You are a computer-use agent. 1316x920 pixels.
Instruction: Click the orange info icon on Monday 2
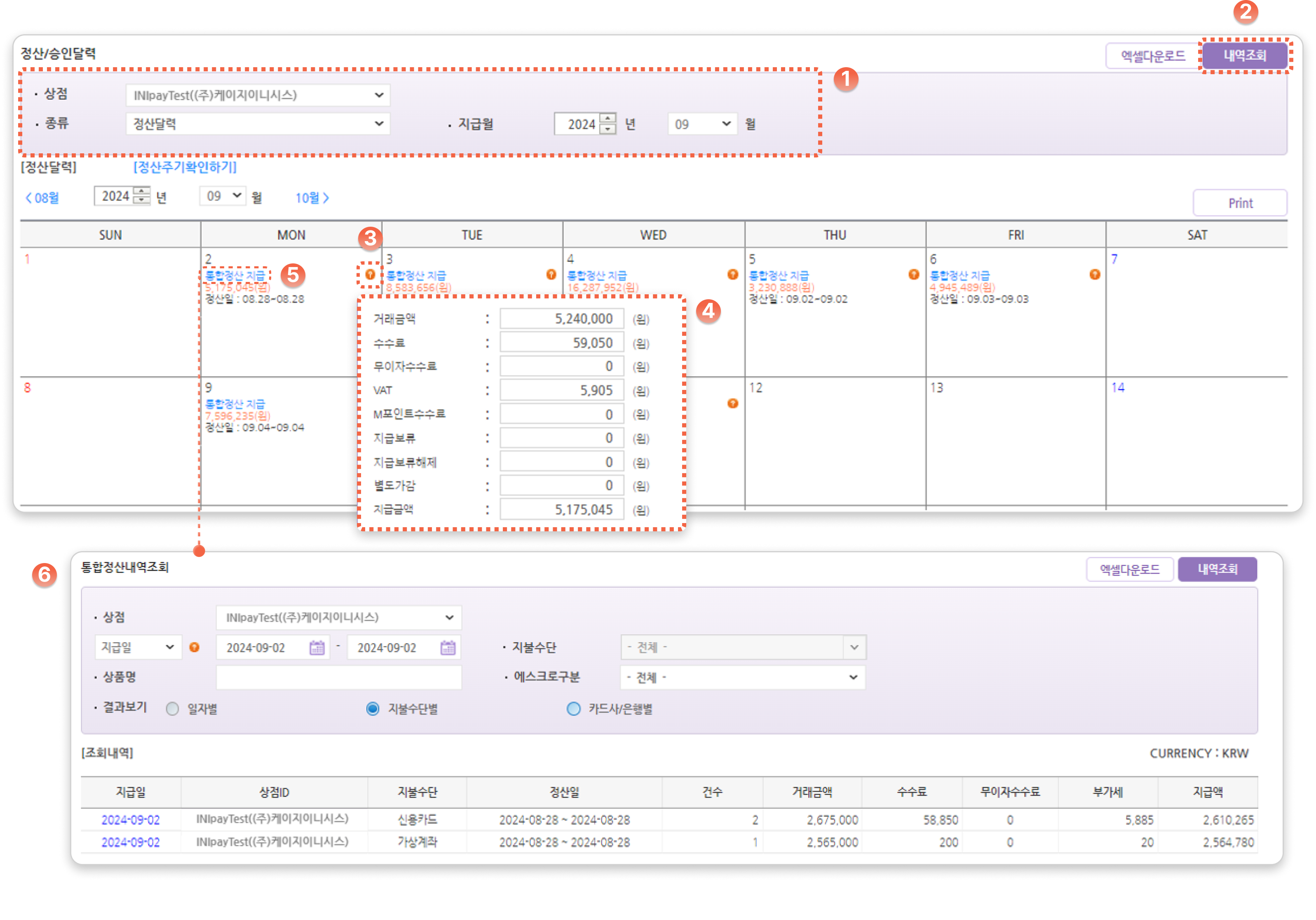(370, 275)
